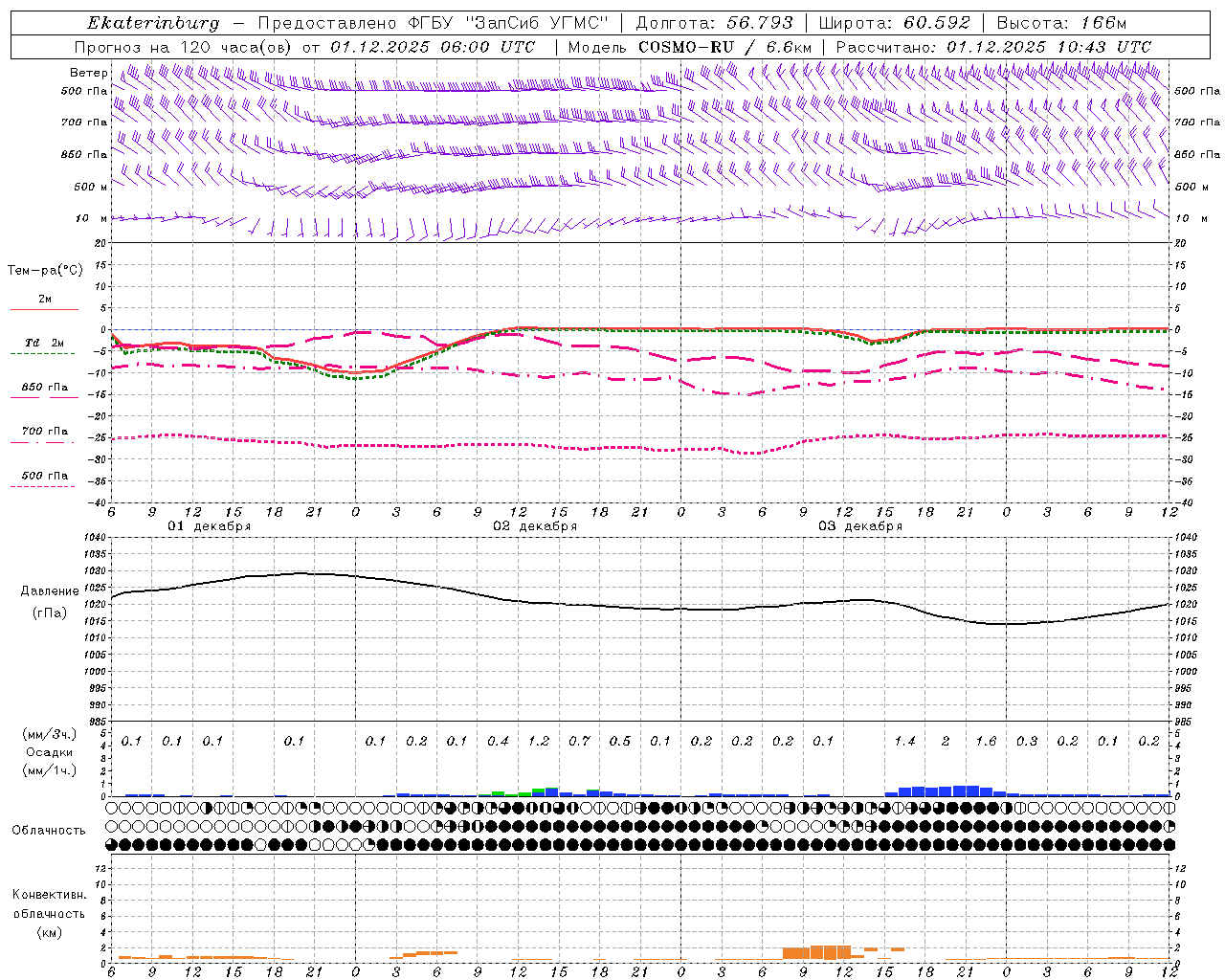Screen dimensions: 1225x980
Task: Click the 'Долгота: 56.793' header field
Action: [713, 23]
